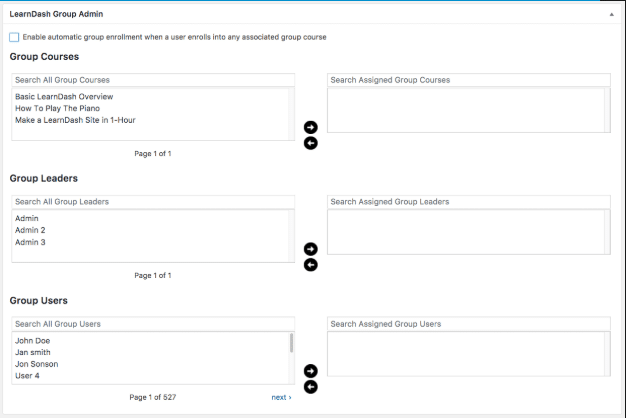The image size is (626, 418).
Task: Click right arrow to assign Group Leaders
Action: [311, 249]
